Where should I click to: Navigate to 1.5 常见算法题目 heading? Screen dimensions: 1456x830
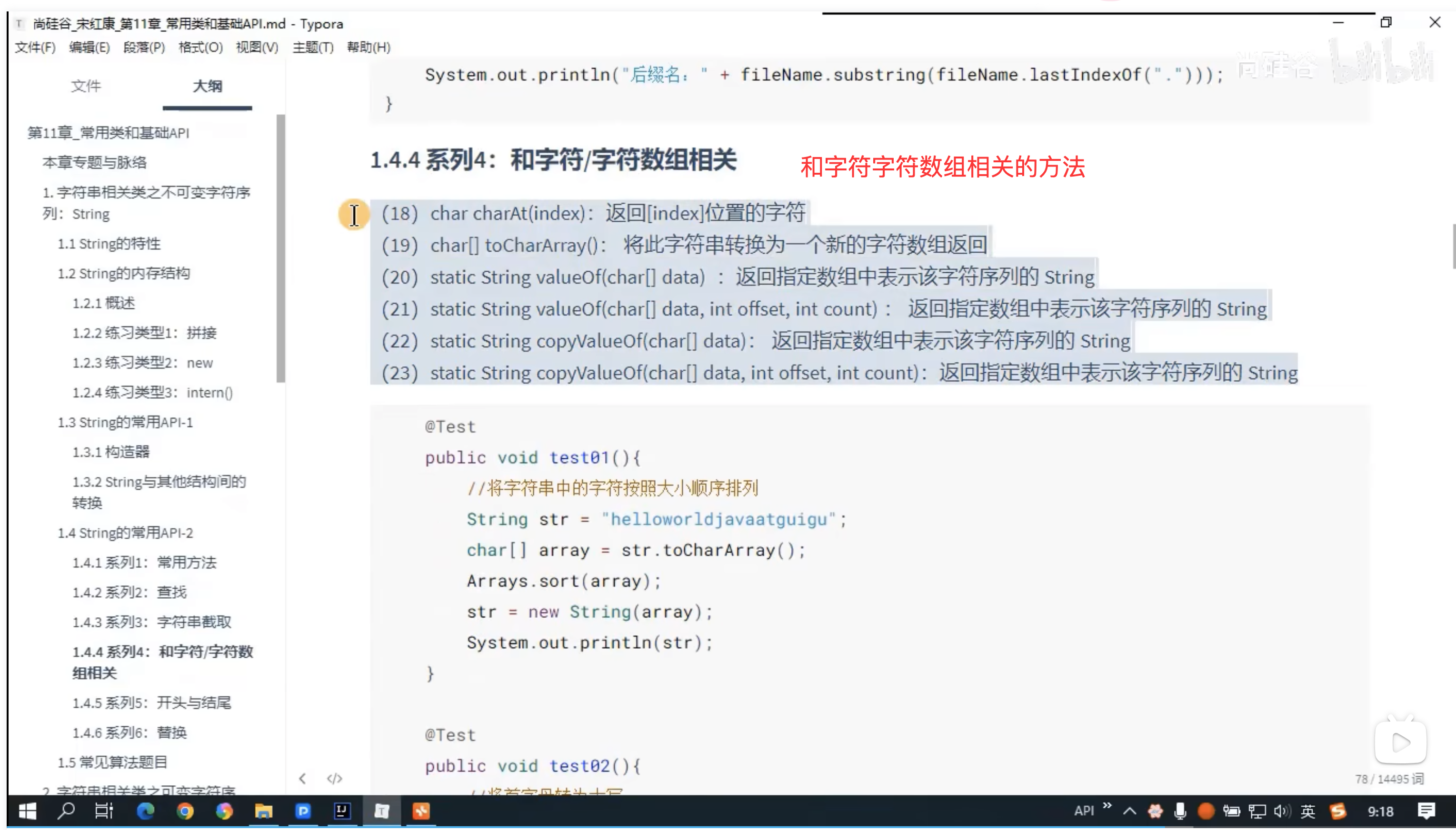[112, 762]
